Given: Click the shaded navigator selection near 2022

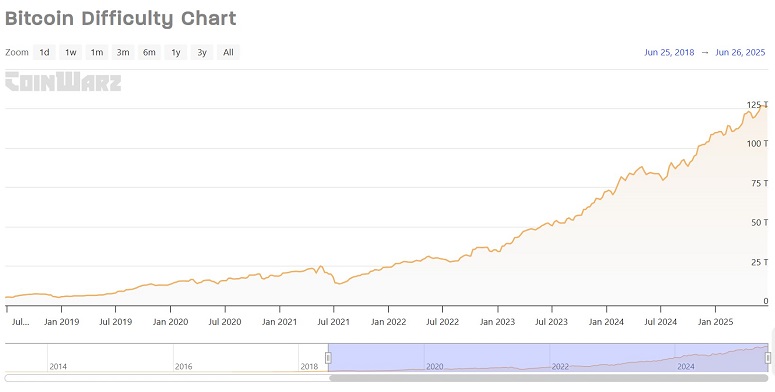Looking at the screenshot, I should click(x=560, y=366).
